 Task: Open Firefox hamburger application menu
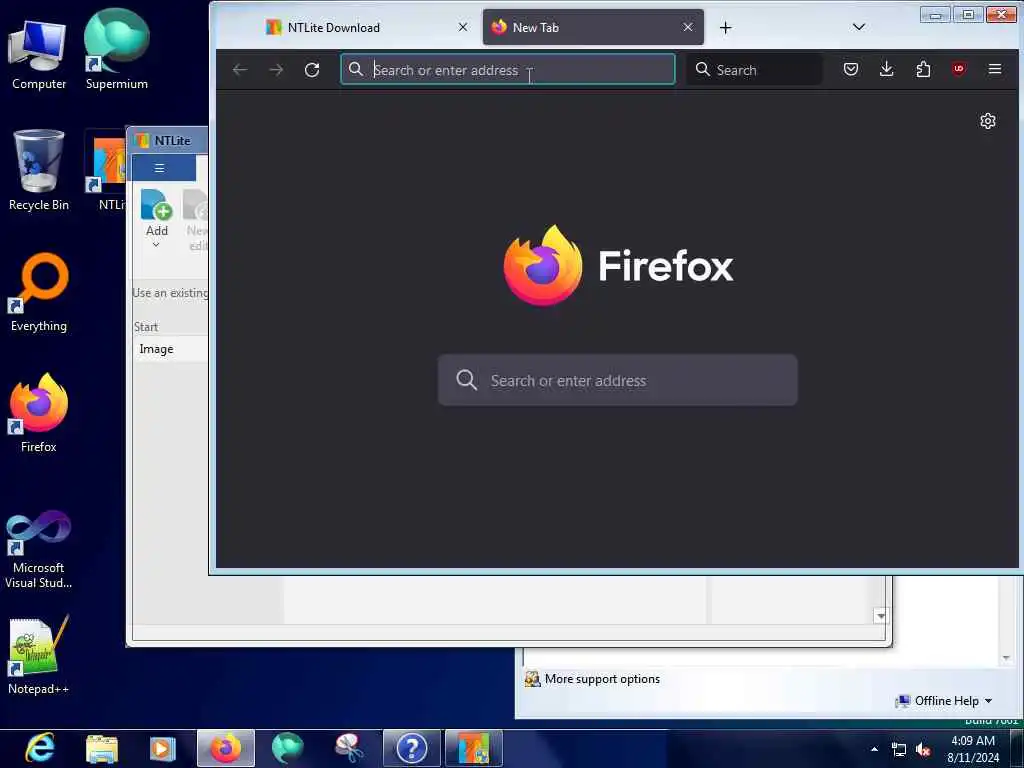[995, 69]
